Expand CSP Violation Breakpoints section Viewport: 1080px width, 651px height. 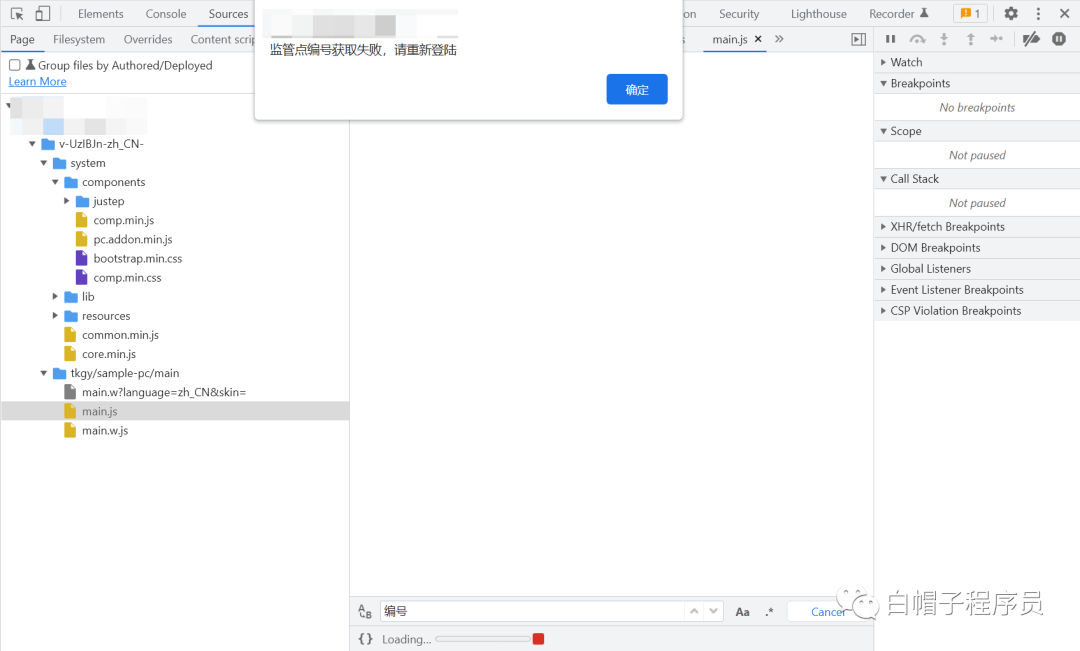(977, 311)
